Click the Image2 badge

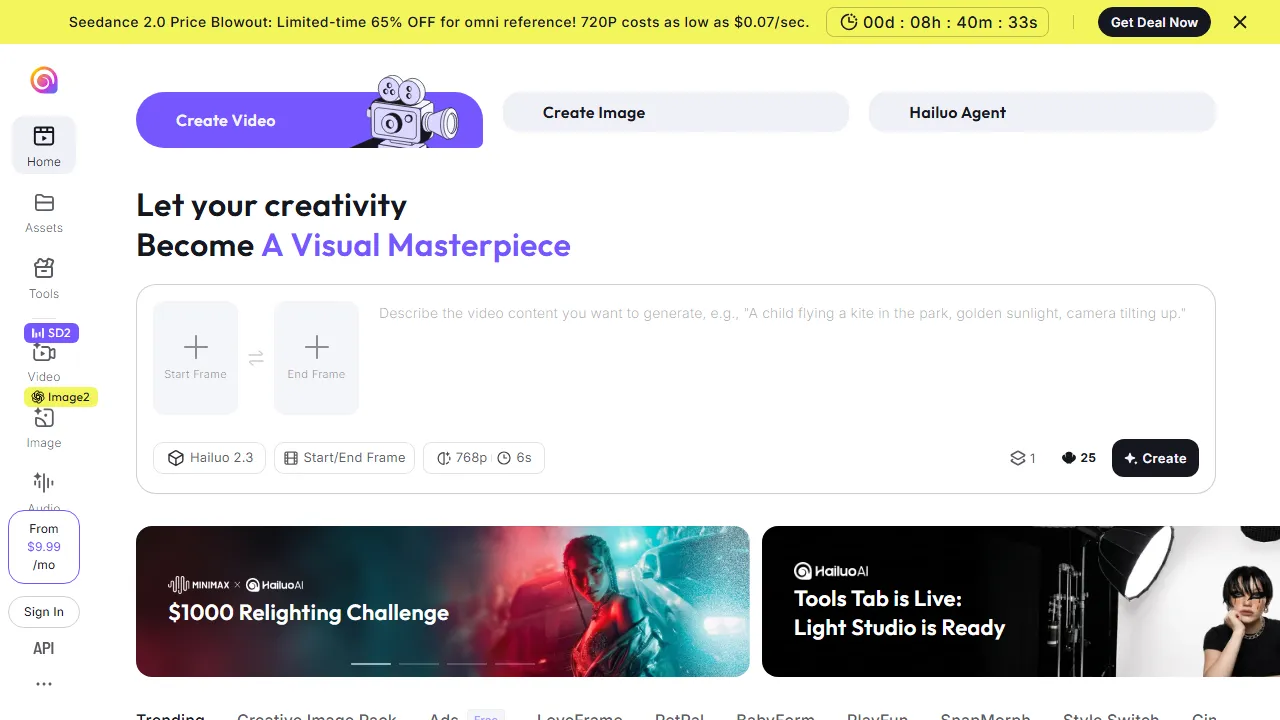(61, 397)
